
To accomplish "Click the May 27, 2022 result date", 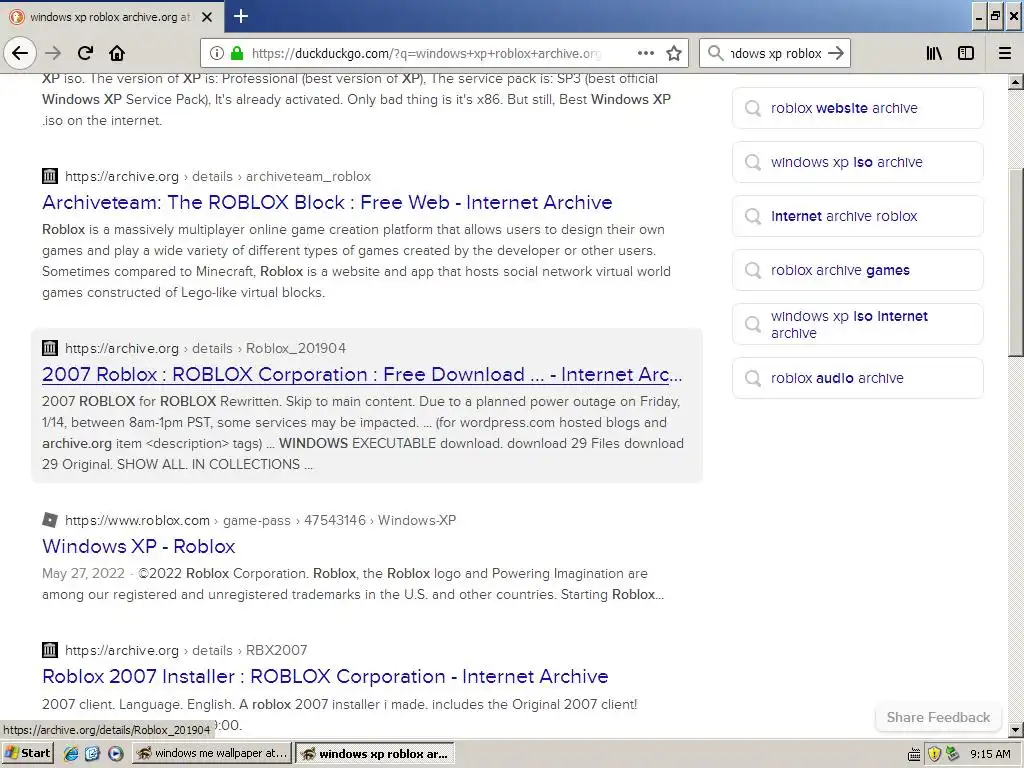I will tap(83, 573).
